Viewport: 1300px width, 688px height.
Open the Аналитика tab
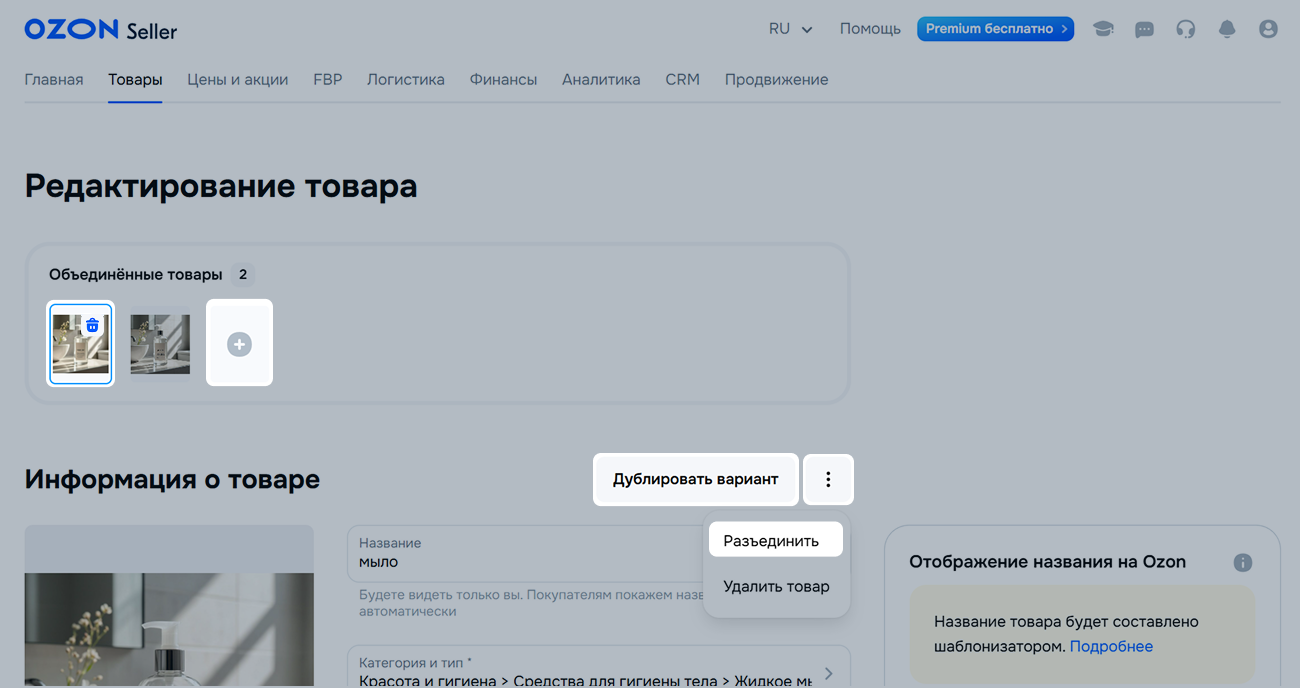coord(601,80)
